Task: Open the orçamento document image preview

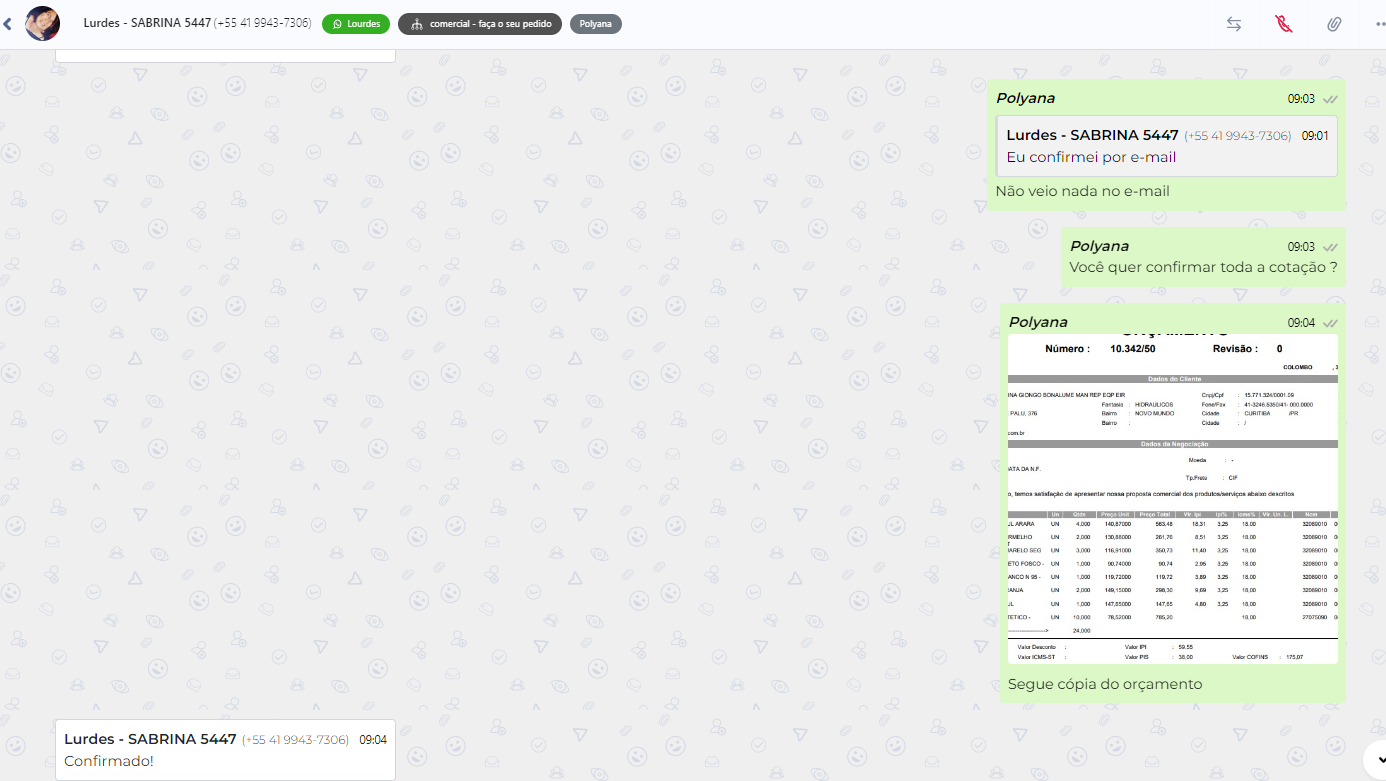Action: (x=1172, y=499)
